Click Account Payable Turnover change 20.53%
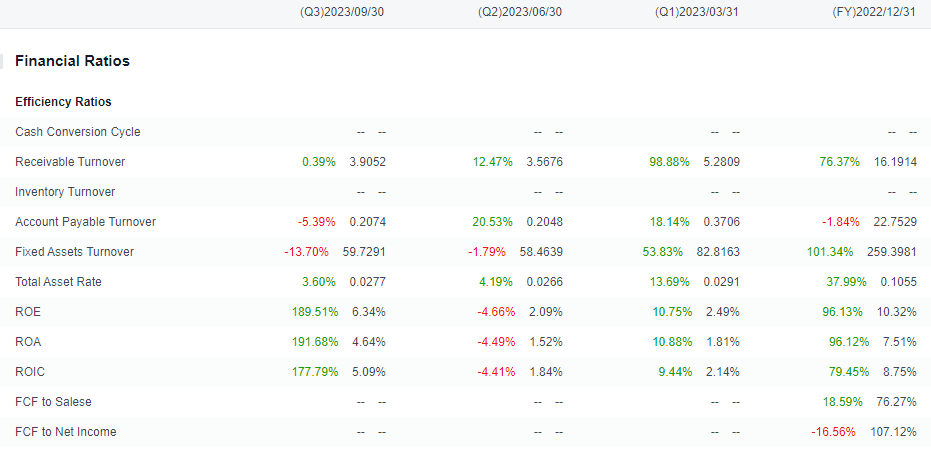 (x=493, y=221)
